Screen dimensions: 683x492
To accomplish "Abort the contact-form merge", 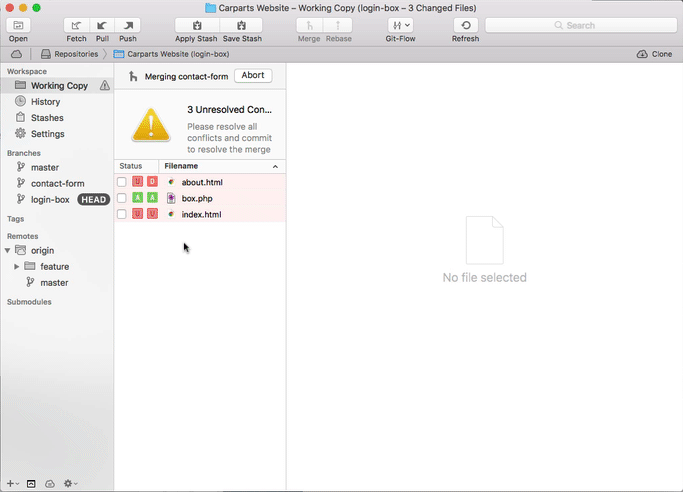I will click(x=252, y=76).
